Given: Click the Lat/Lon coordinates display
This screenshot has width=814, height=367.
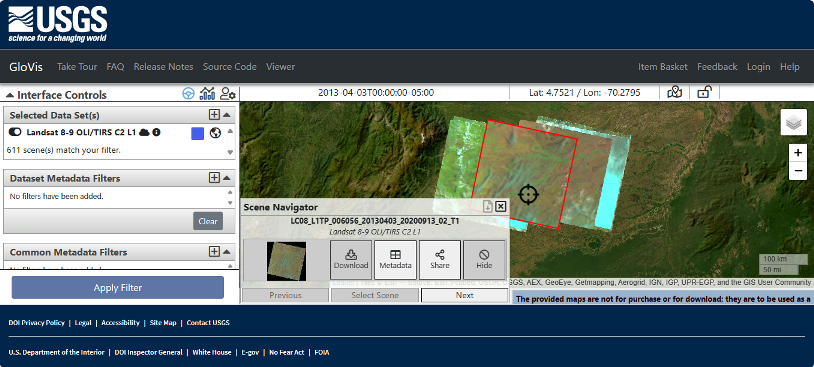Looking at the screenshot, I should point(585,93).
